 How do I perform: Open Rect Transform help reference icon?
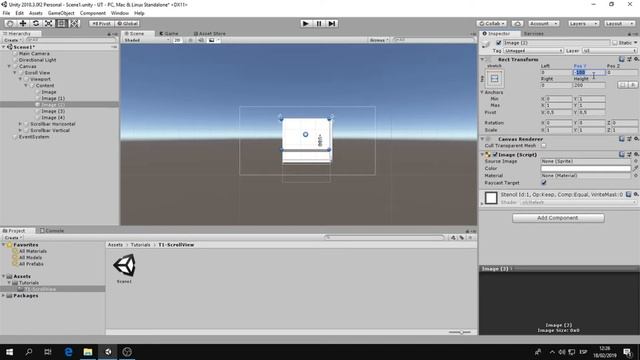pyautogui.click(x=622, y=59)
